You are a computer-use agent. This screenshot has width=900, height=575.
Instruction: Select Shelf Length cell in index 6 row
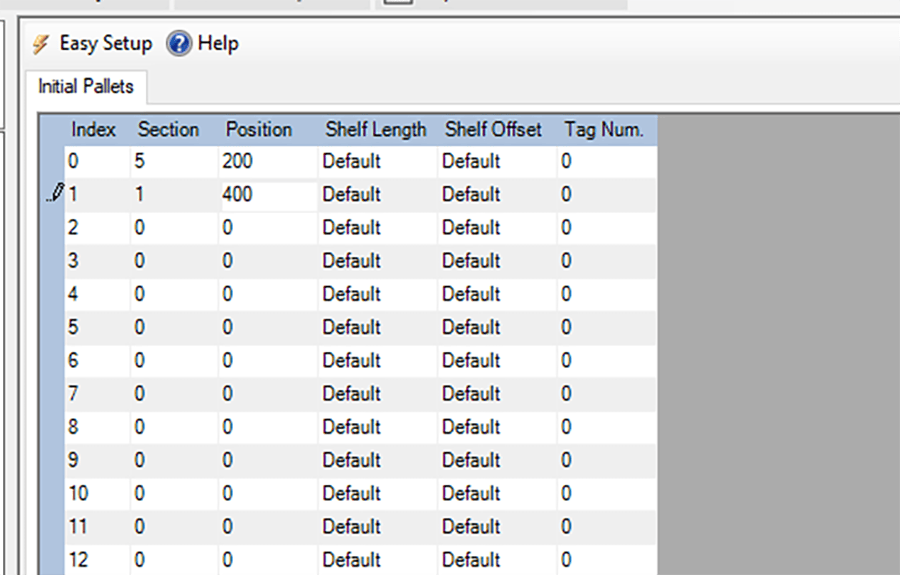[378, 361]
